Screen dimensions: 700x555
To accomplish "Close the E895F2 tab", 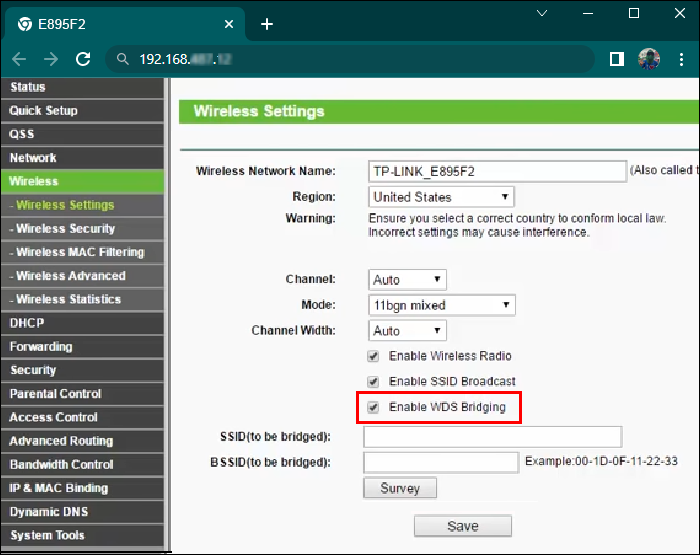I will click(229, 24).
